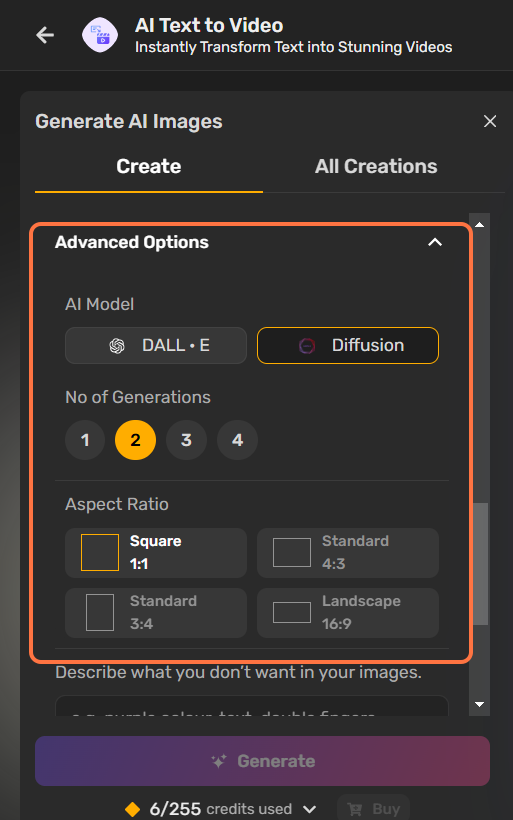Viewport: 513px width, 820px height.
Task: Set number of generations to 1
Action: tap(85, 440)
